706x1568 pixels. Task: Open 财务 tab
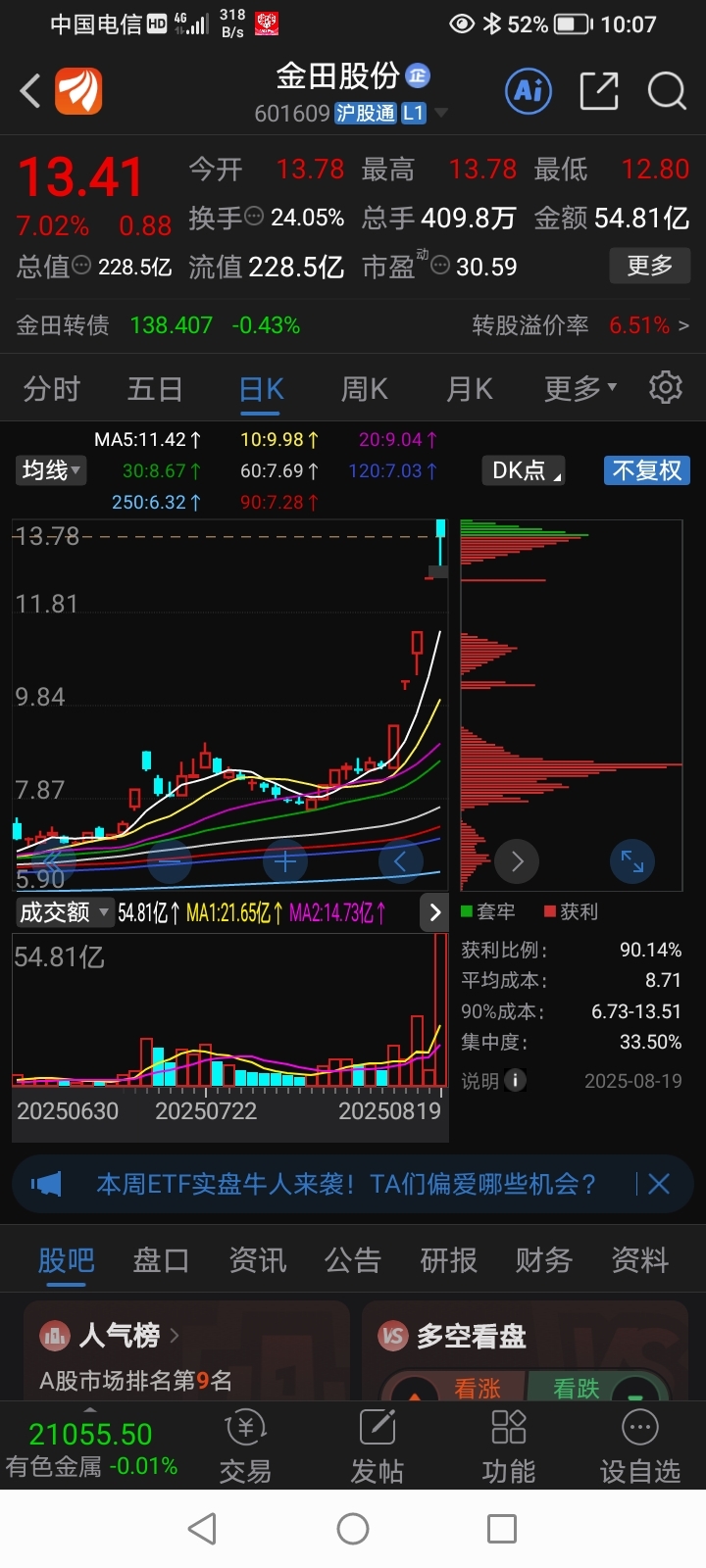coord(544,1259)
